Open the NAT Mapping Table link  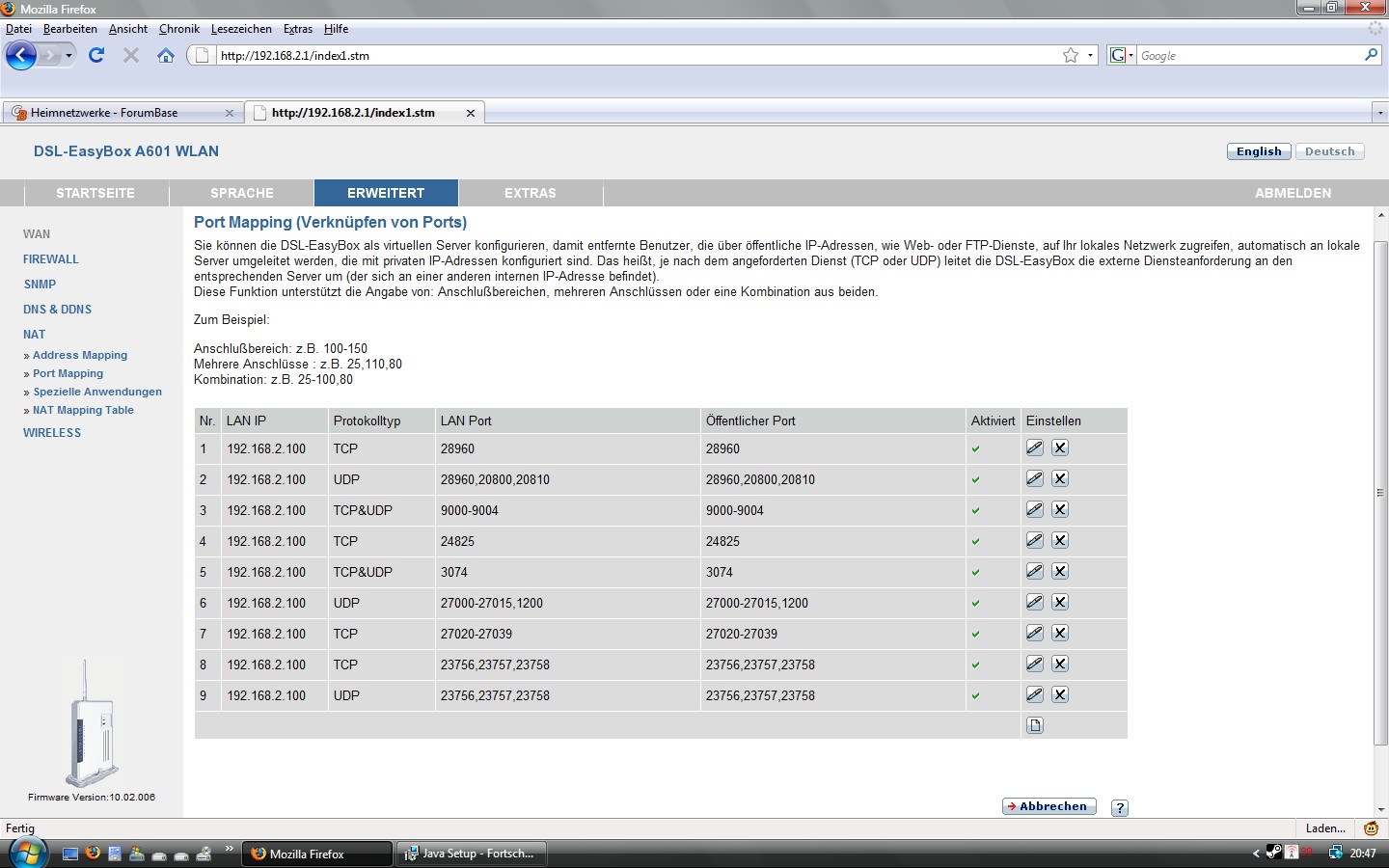coord(83,410)
